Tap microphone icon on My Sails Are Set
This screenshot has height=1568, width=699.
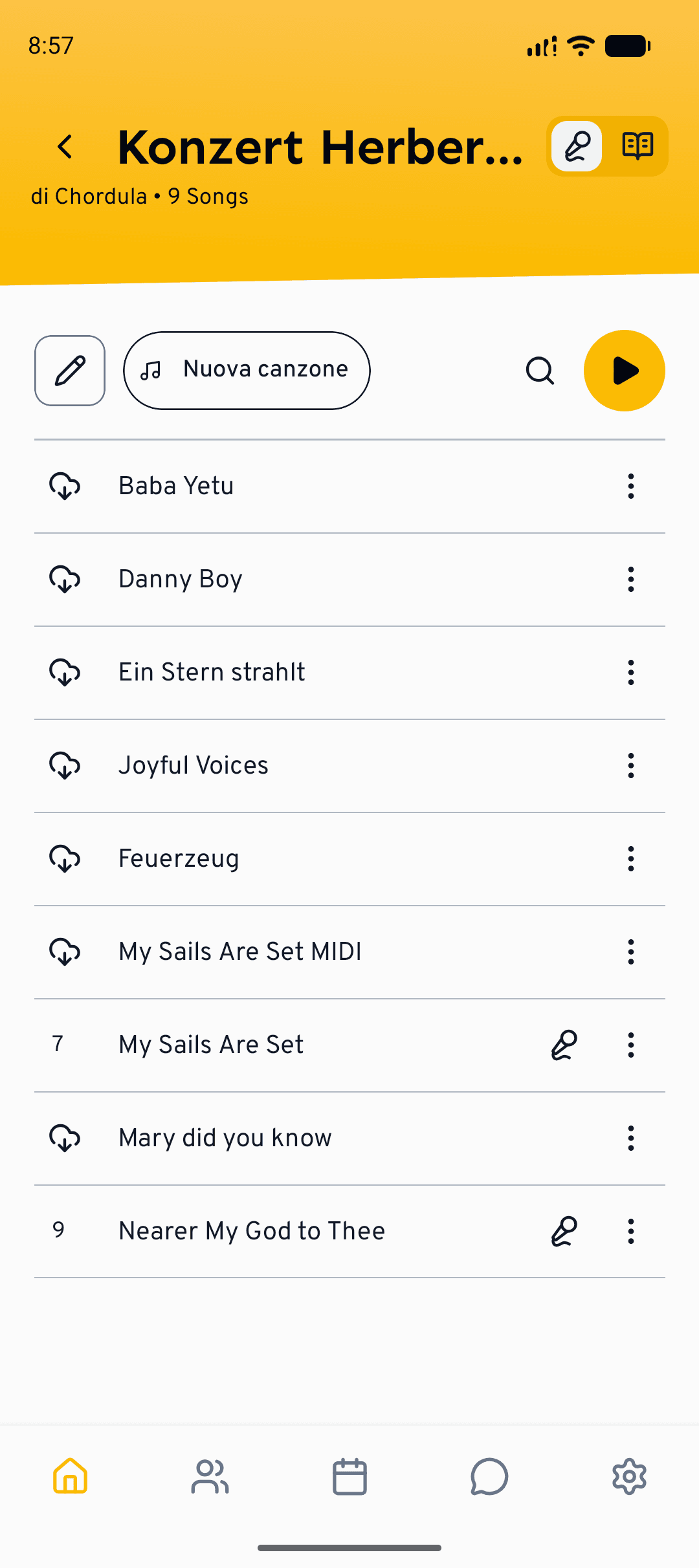pos(564,1045)
